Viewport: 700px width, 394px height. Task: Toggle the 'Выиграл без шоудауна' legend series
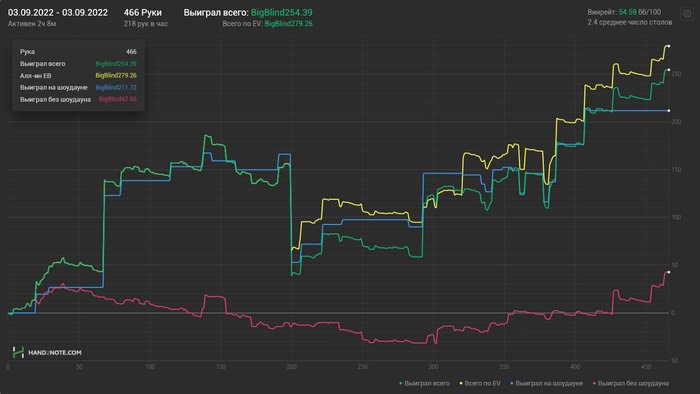pyautogui.click(x=630, y=383)
